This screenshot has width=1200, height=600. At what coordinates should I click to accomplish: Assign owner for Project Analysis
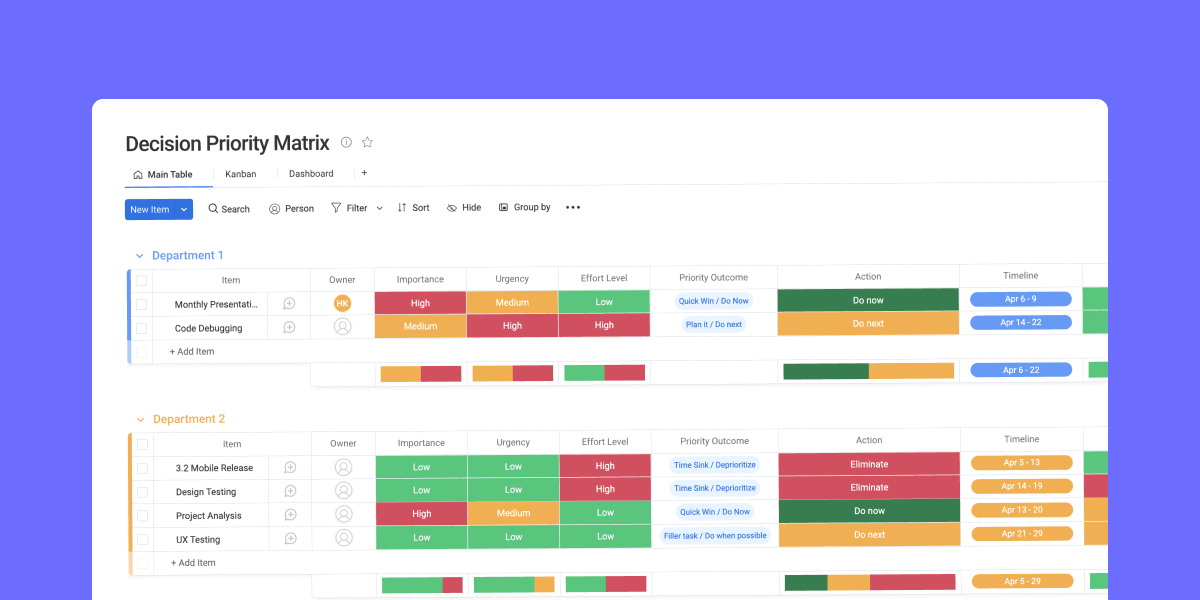(x=344, y=515)
